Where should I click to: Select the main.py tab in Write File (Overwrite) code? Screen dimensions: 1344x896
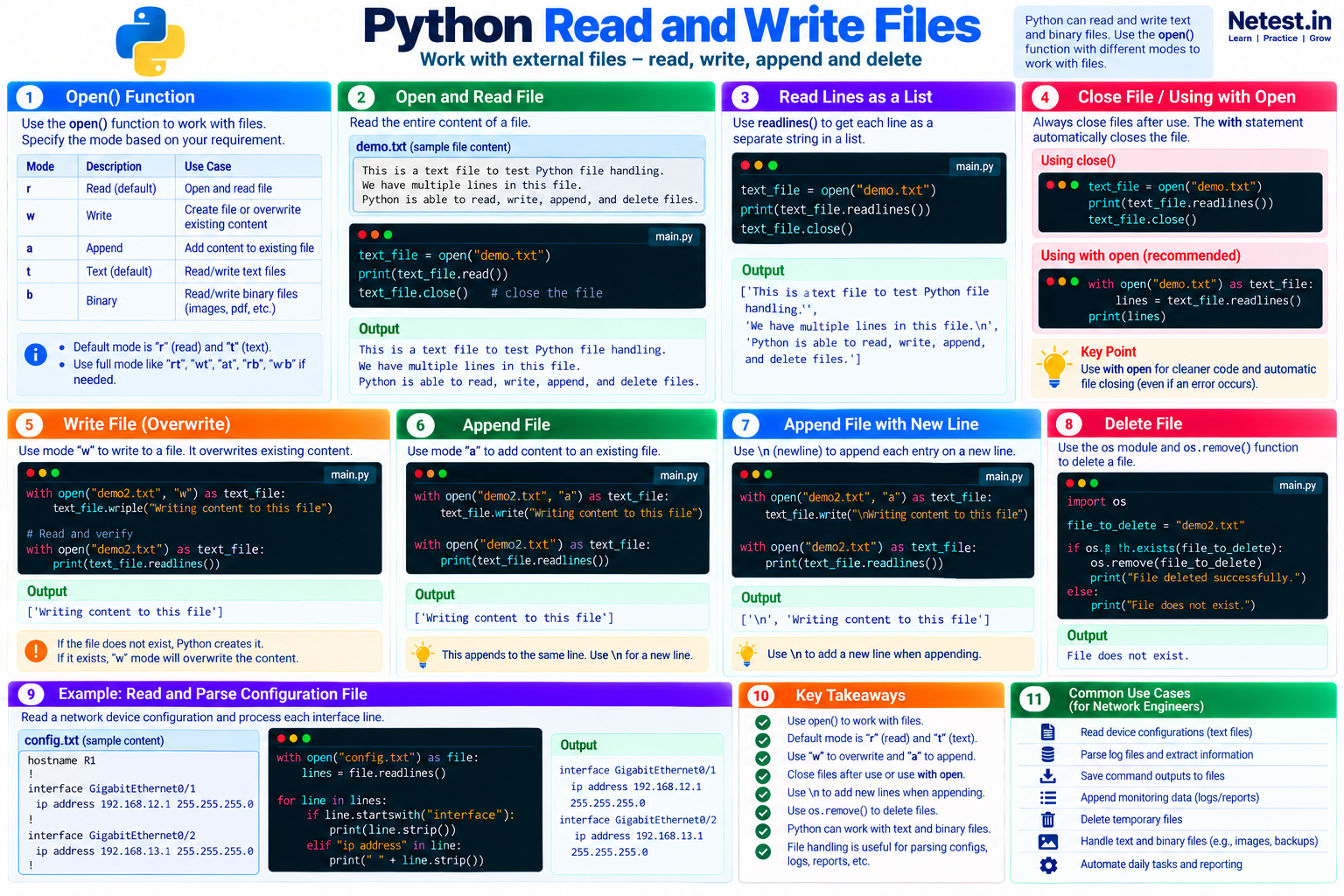[x=349, y=475]
